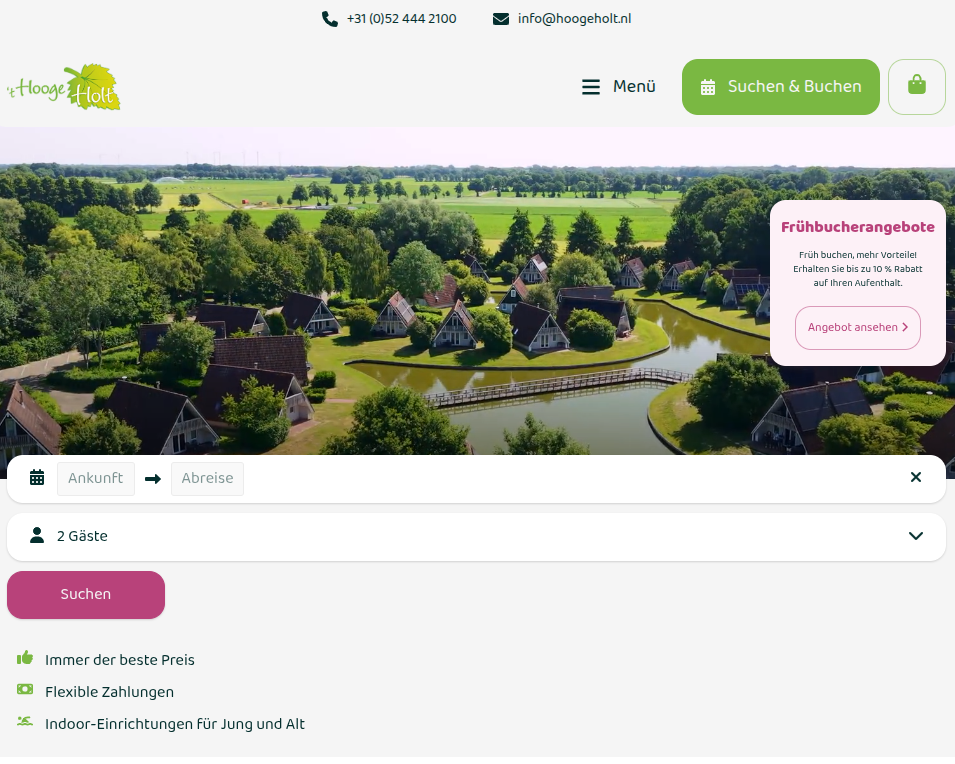
Task: Click the phone icon in top bar
Action: pos(329,19)
